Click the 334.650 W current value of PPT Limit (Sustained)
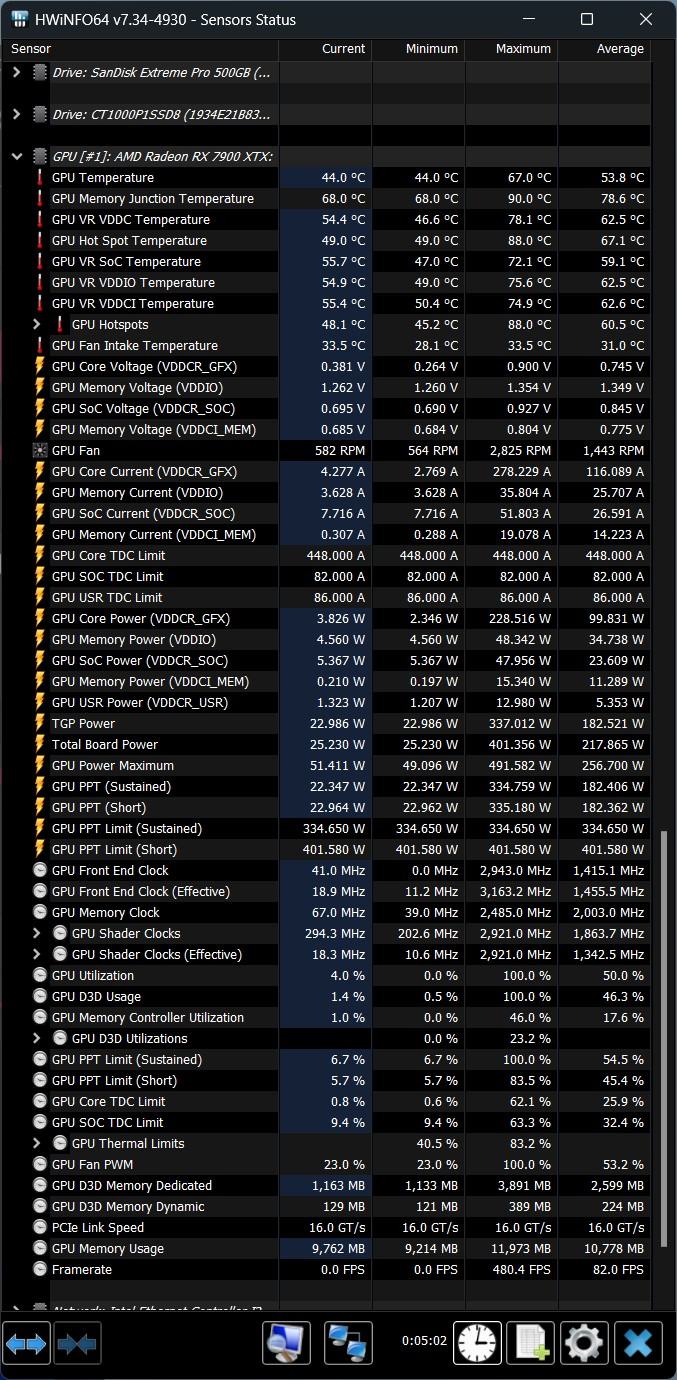This screenshot has height=1380, width=677. click(334, 829)
